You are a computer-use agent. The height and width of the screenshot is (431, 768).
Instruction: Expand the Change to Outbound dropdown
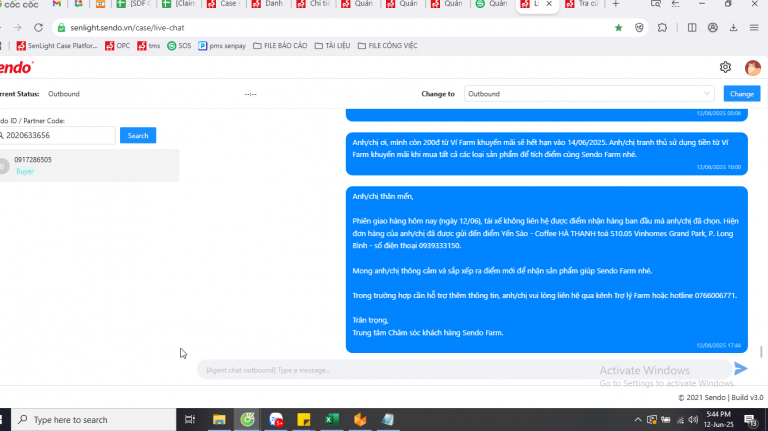pos(589,94)
